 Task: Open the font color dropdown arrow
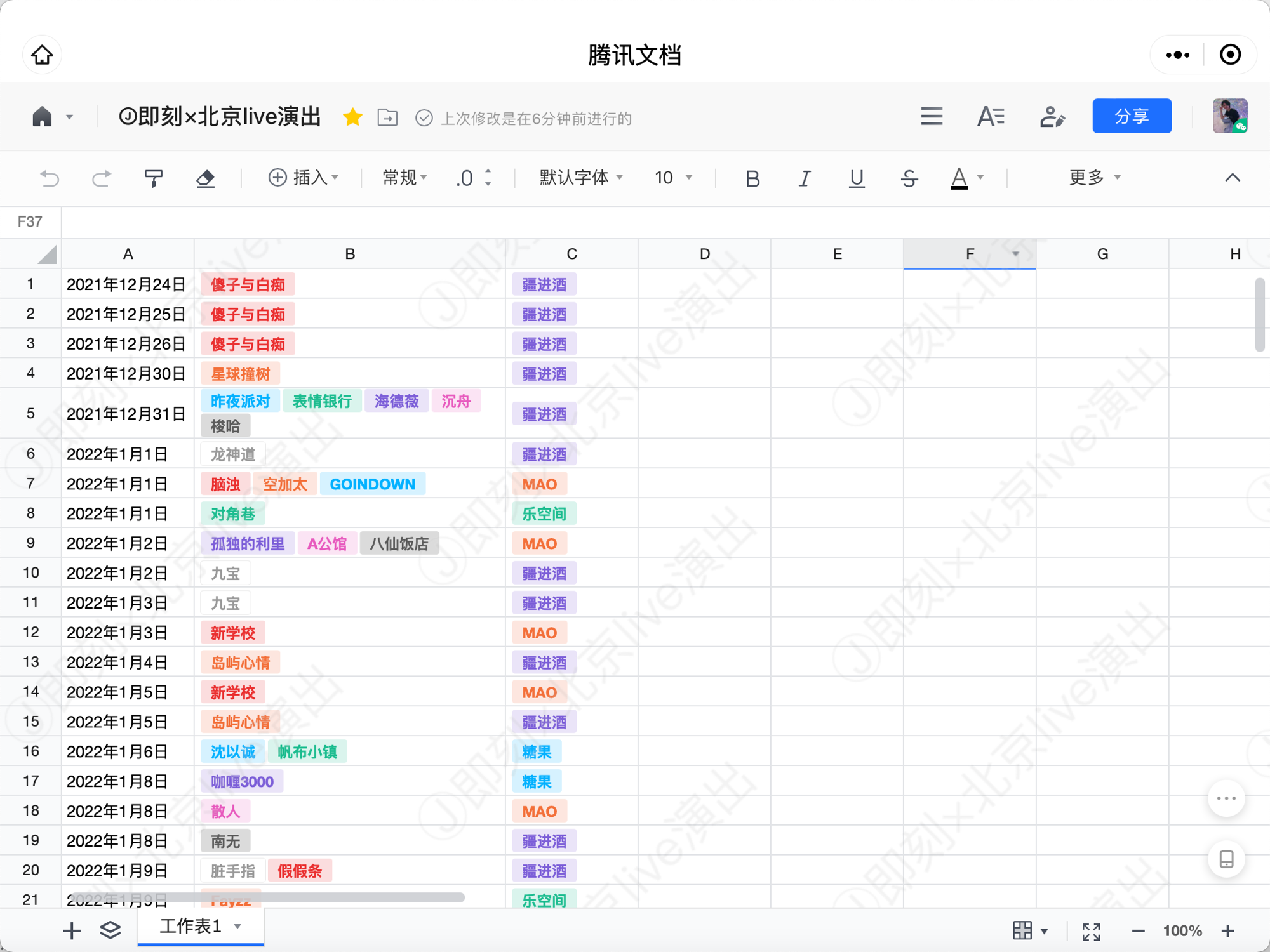pyautogui.click(x=980, y=178)
